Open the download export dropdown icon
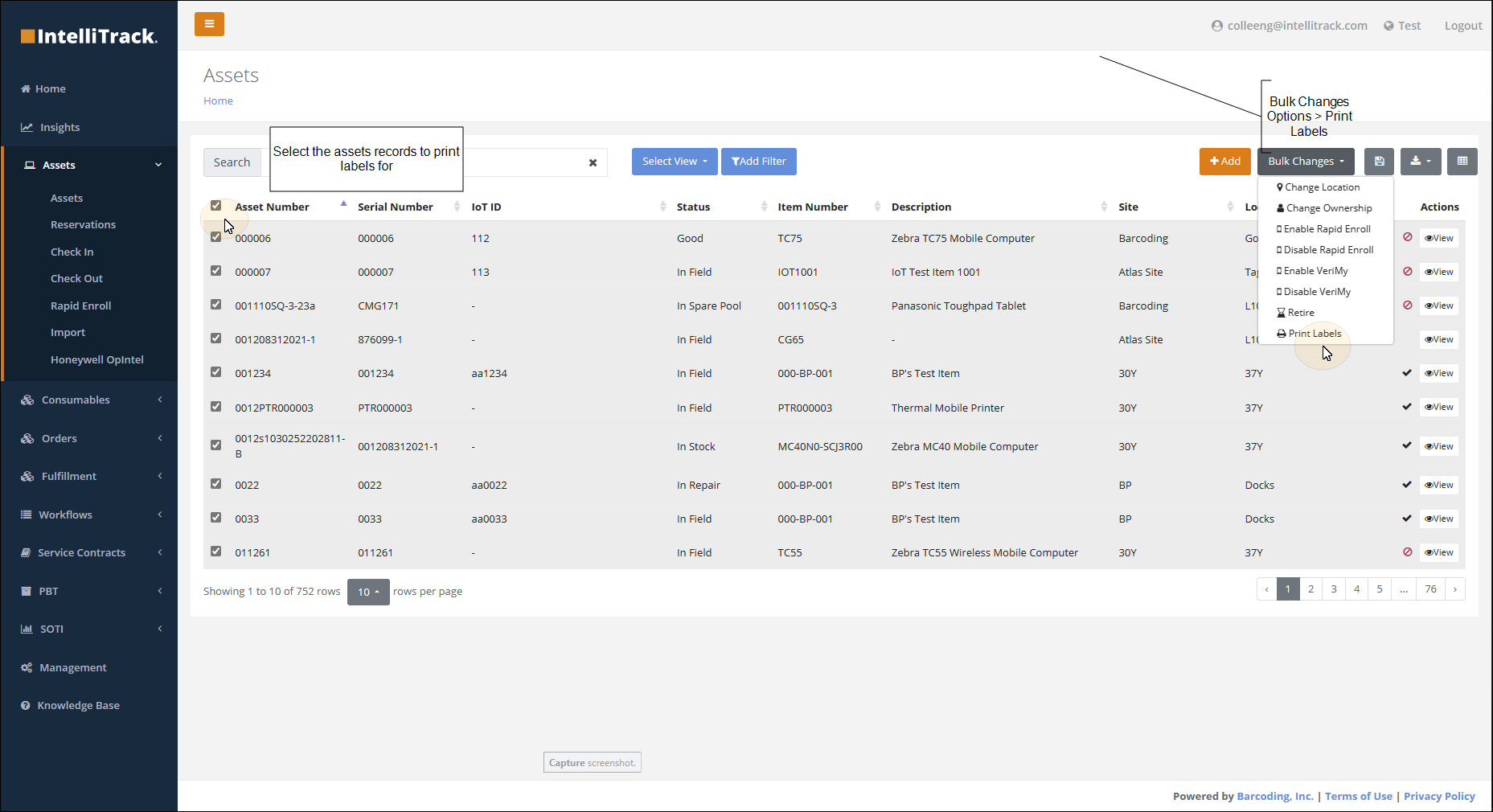This screenshot has height=812, width=1493. tap(1421, 162)
